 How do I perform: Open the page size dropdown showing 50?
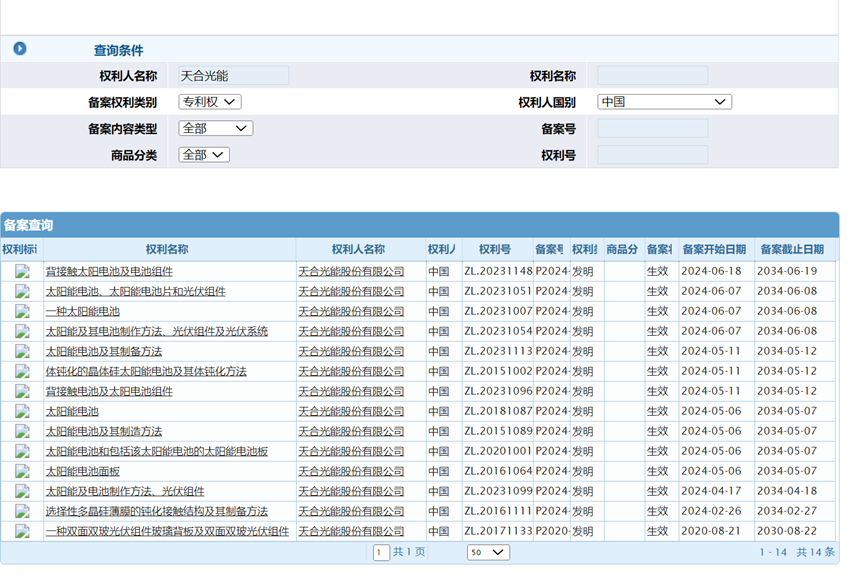coord(488,552)
